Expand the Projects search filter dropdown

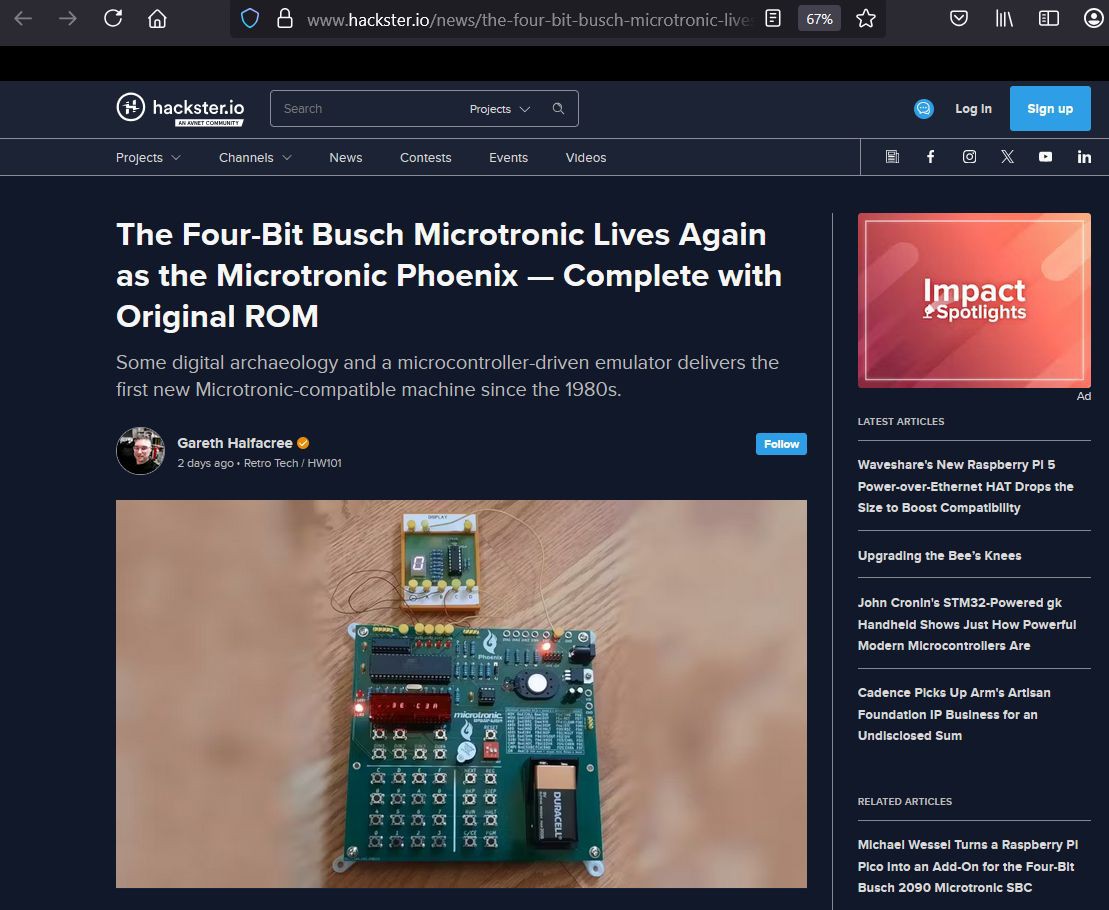tap(500, 109)
